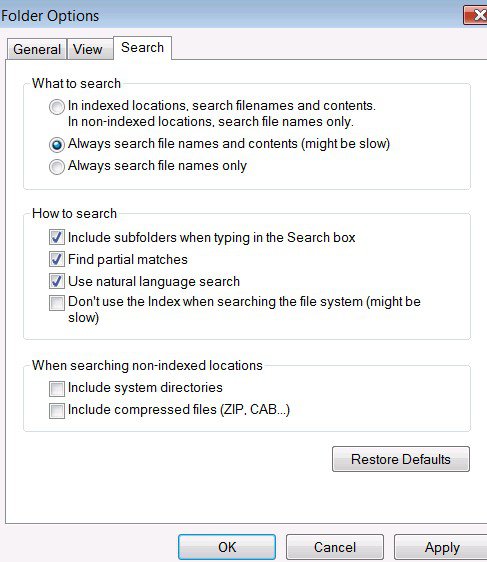This screenshot has height=562, width=487.
Task: Enable Include compressed files (ZIP, CAB...)
Action: [57, 411]
